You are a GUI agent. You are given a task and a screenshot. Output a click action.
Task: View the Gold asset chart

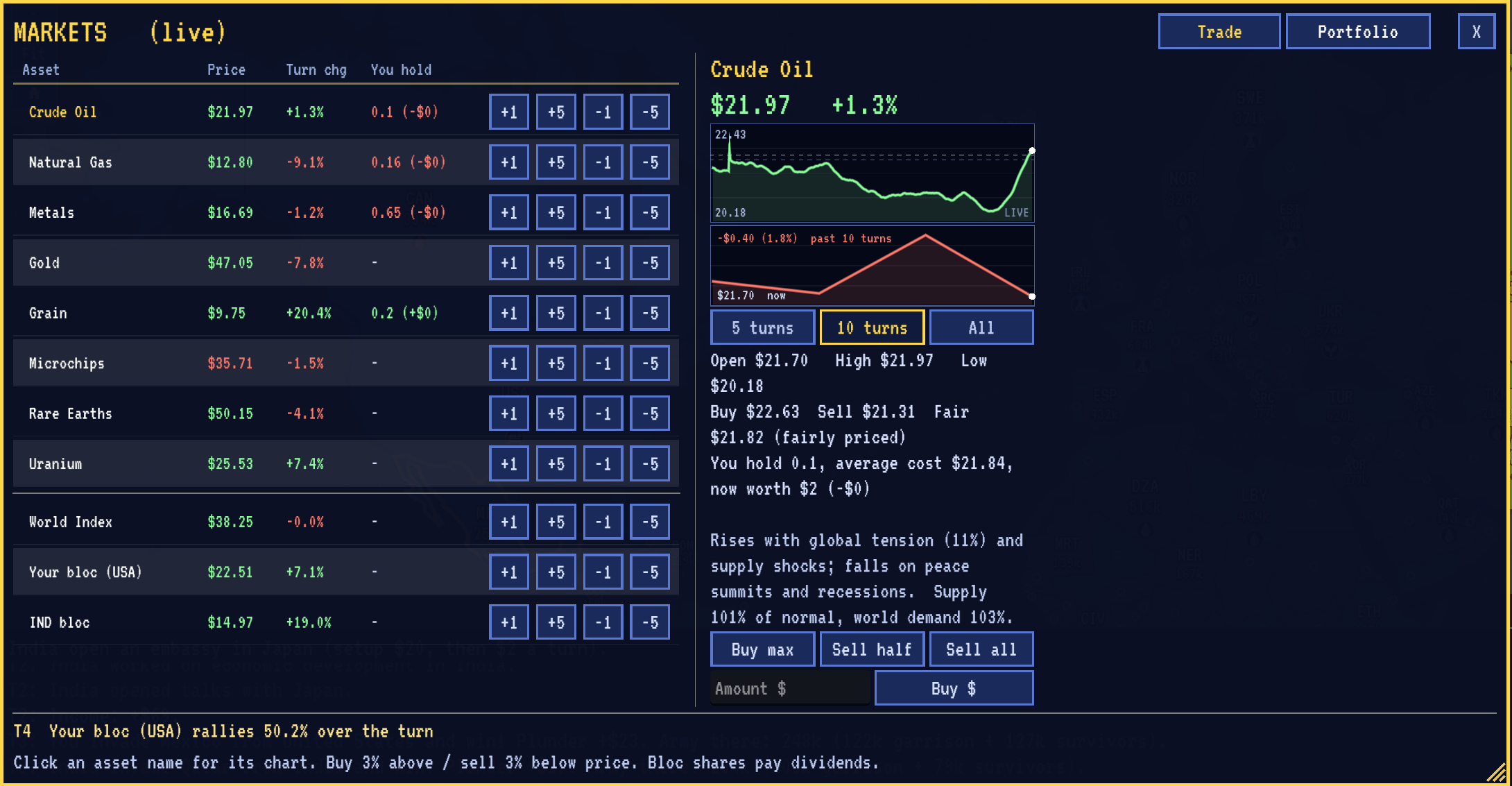pos(44,263)
